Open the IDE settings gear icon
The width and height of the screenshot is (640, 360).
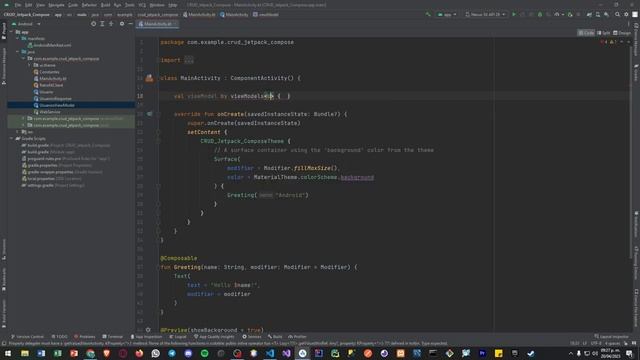click(626, 14)
